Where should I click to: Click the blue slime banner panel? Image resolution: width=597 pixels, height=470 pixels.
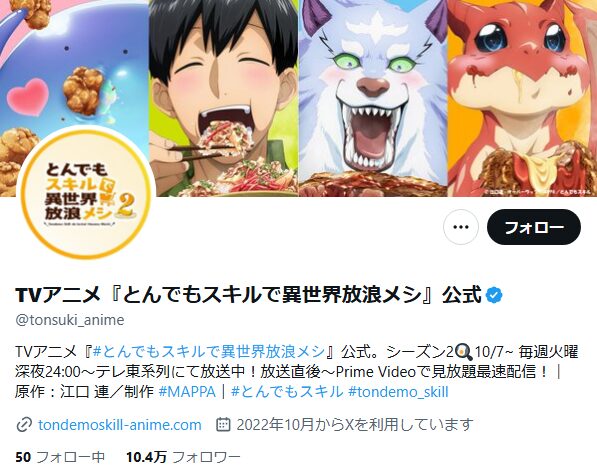[x=74, y=65]
